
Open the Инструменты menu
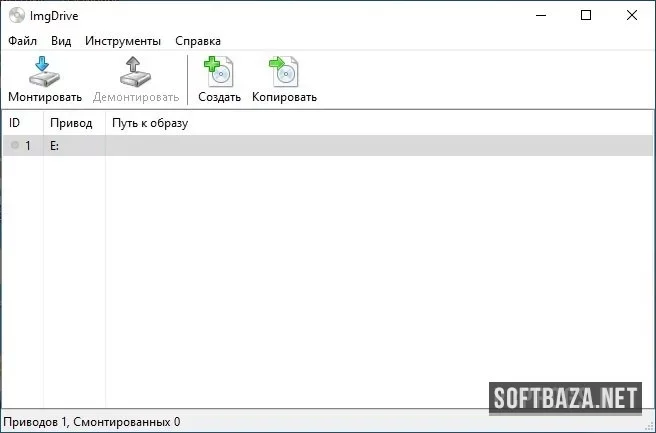(x=123, y=41)
